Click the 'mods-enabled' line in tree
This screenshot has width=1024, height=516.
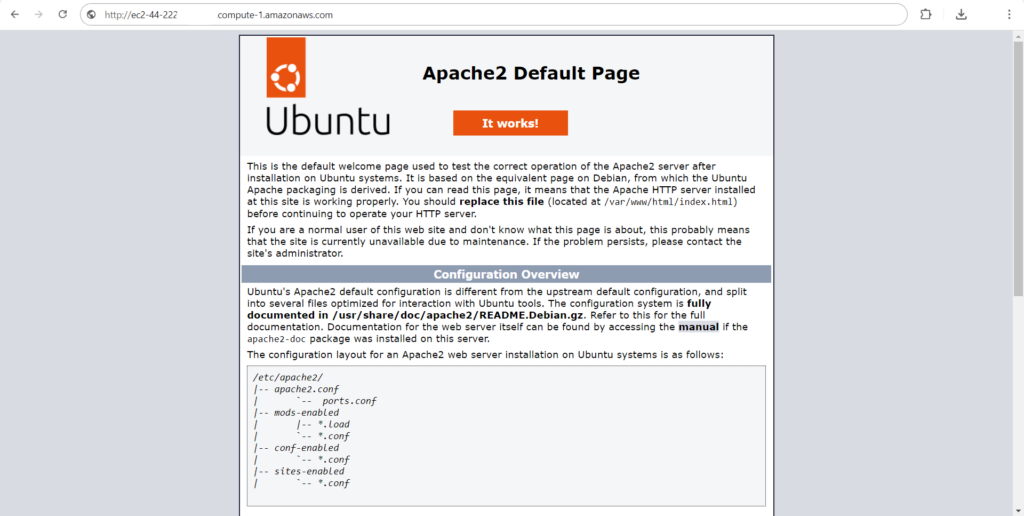point(307,413)
